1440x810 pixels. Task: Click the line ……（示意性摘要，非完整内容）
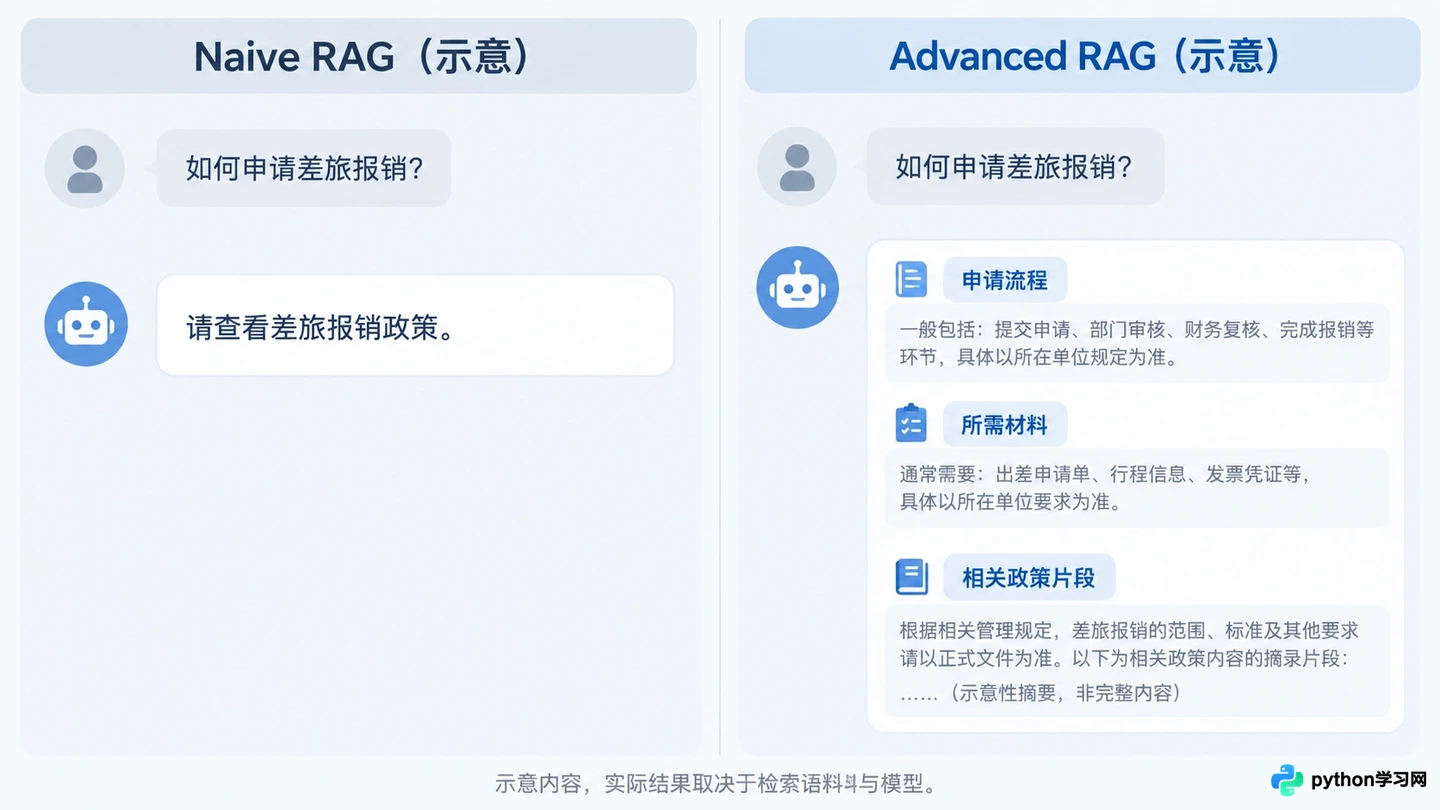(x=1040, y=693)
